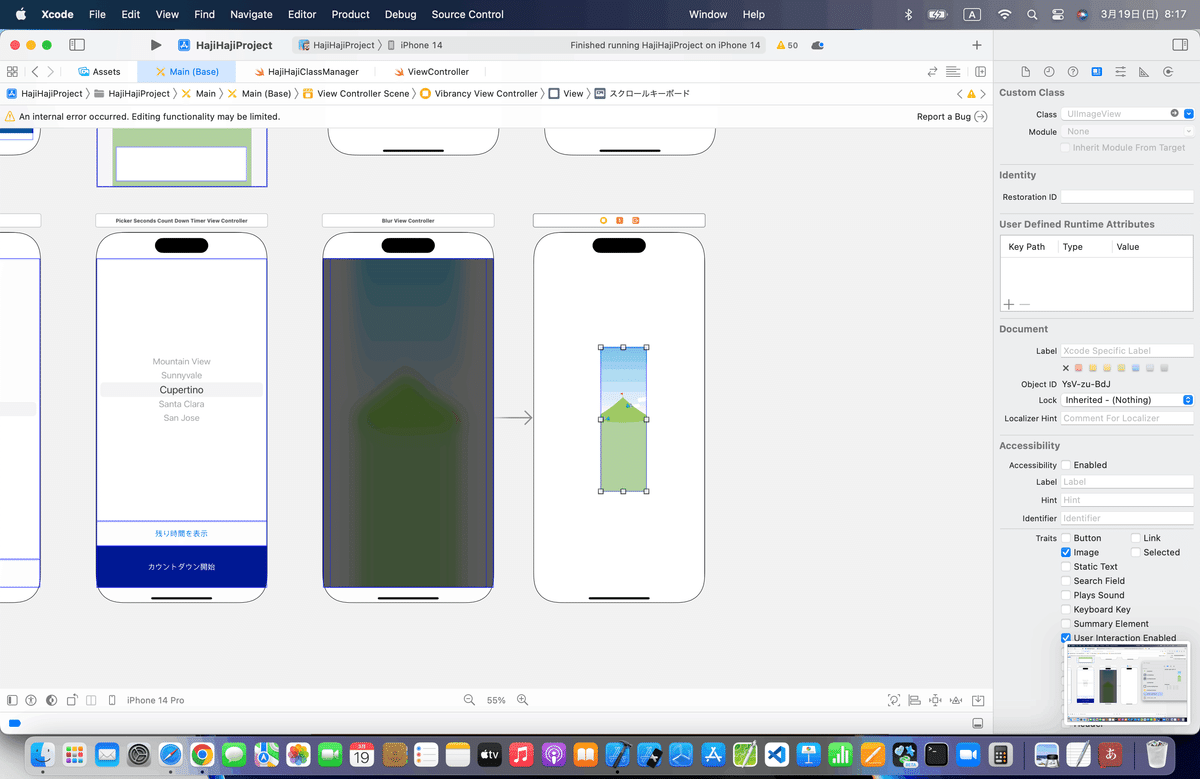Image resolution: width=1200 pixels, height=779 pixels.
Task: Open the HajiHajiProject scheme selector
Action: [x=337, y=45]
